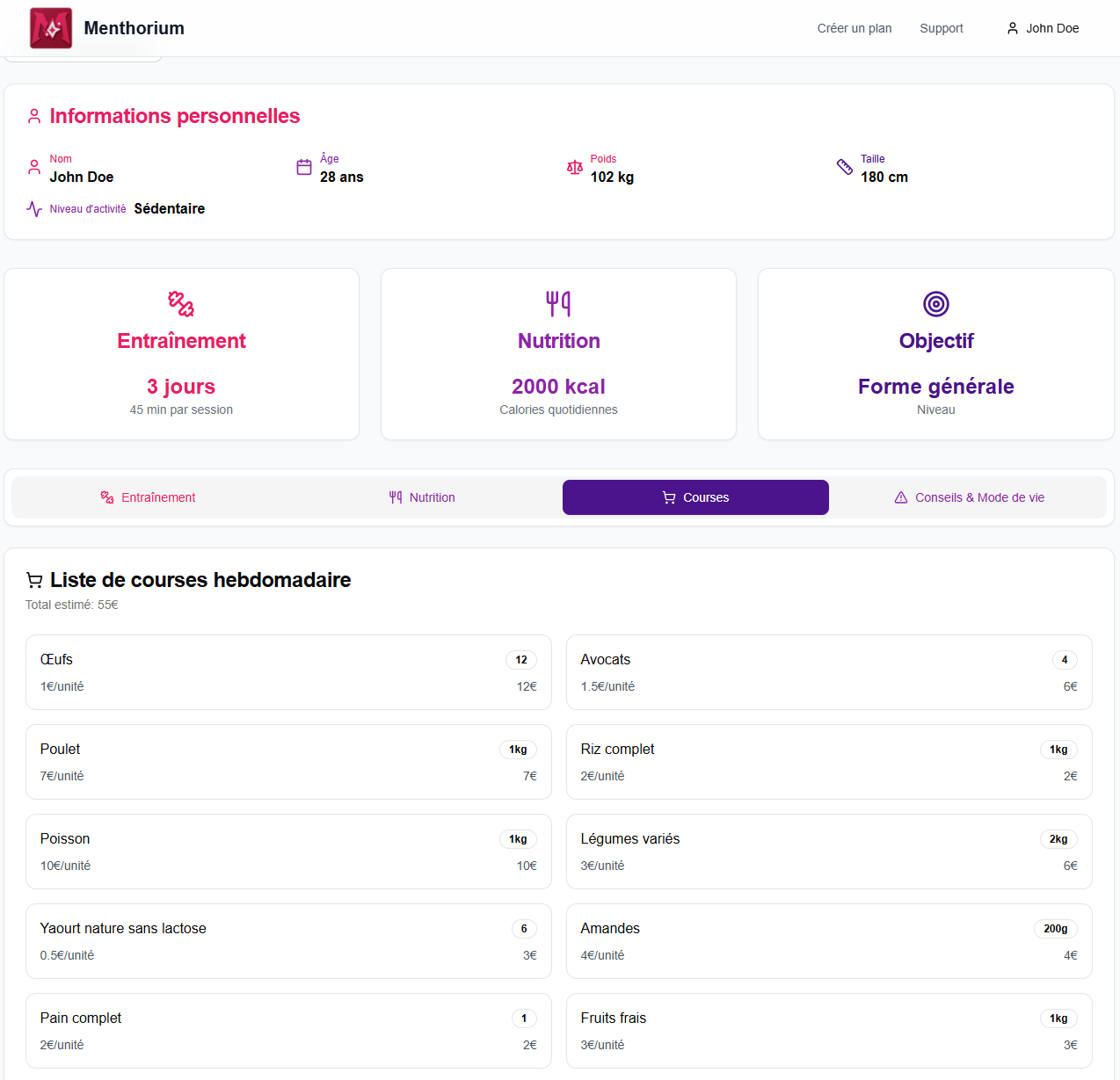Click the fork and knife icon in Nutrition card

point(558,304)
